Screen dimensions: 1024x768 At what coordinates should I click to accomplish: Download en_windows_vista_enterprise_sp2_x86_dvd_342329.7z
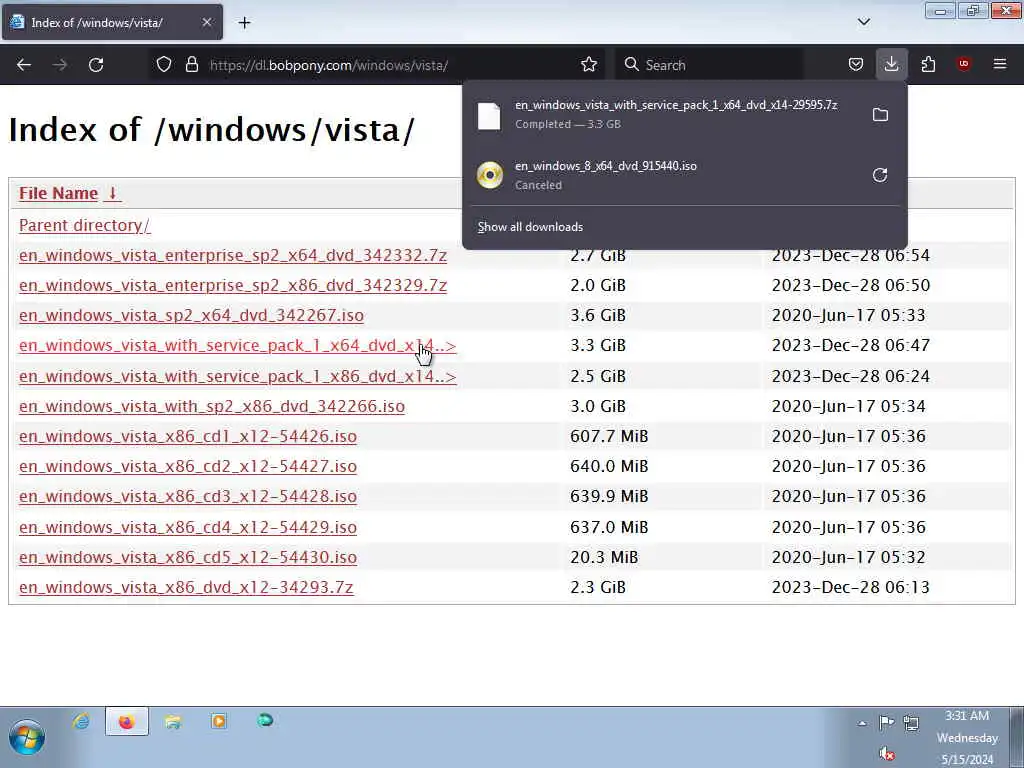point(232,285)
